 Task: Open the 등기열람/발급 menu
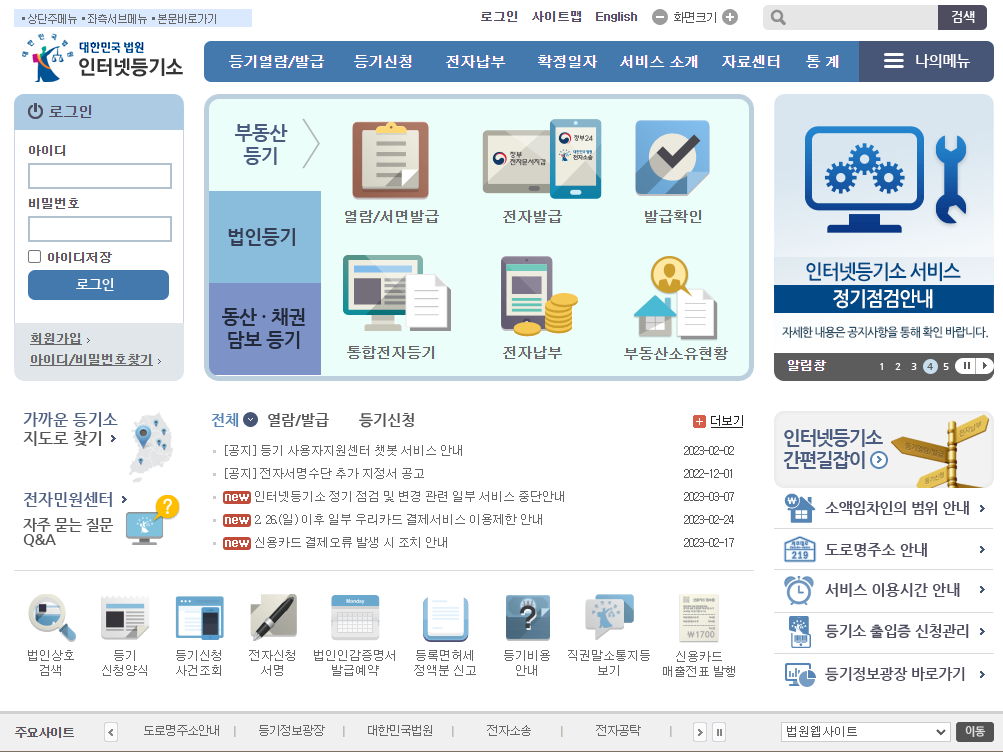276,61
